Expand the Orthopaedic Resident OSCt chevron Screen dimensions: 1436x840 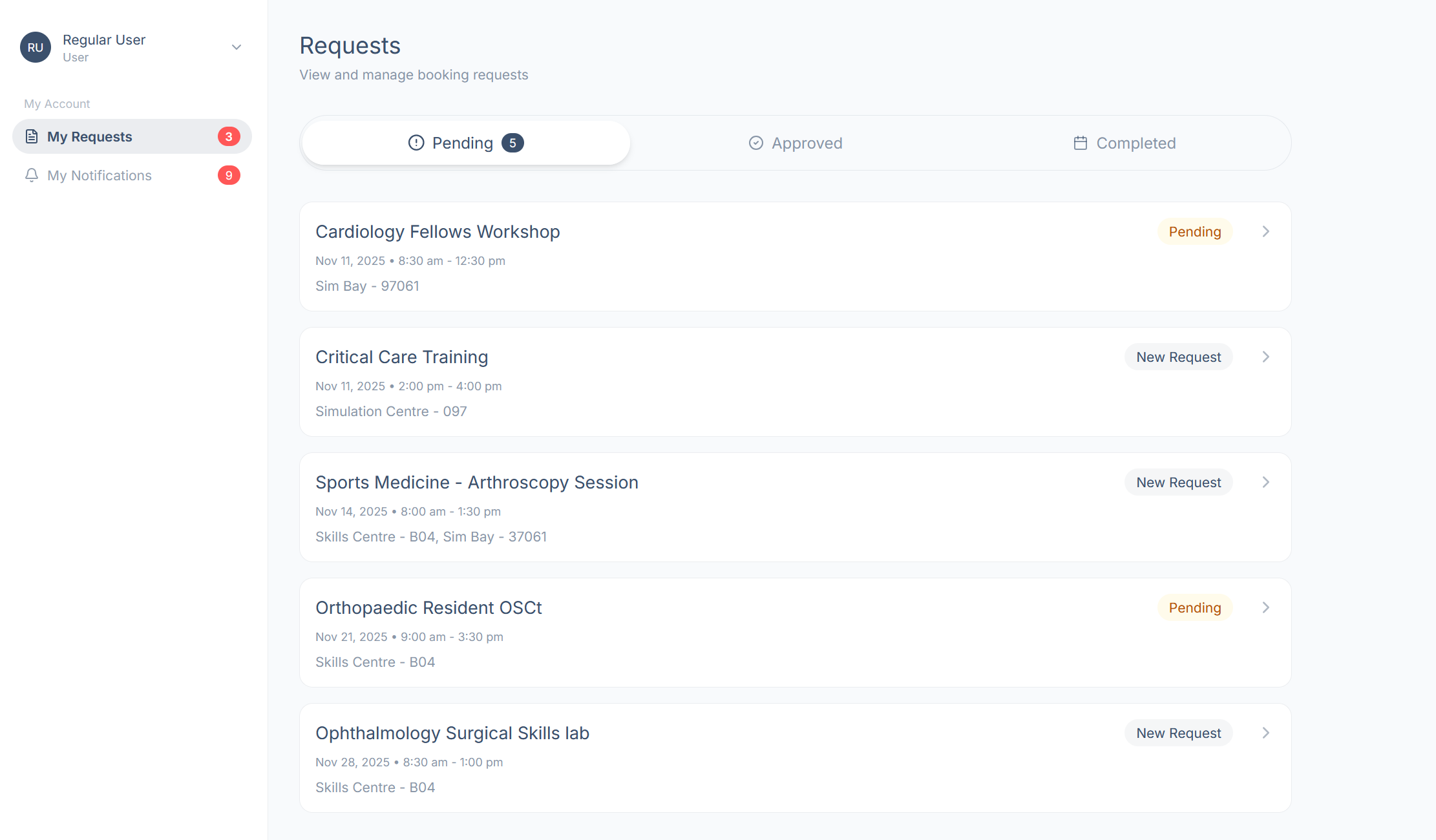click(x=1266, y=607)
